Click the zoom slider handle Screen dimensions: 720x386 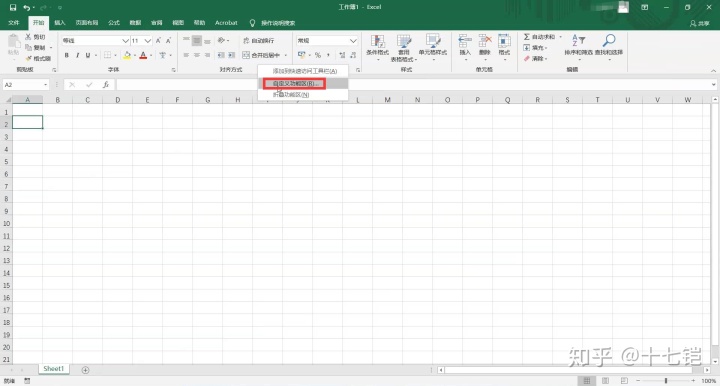tap(666, 381)
